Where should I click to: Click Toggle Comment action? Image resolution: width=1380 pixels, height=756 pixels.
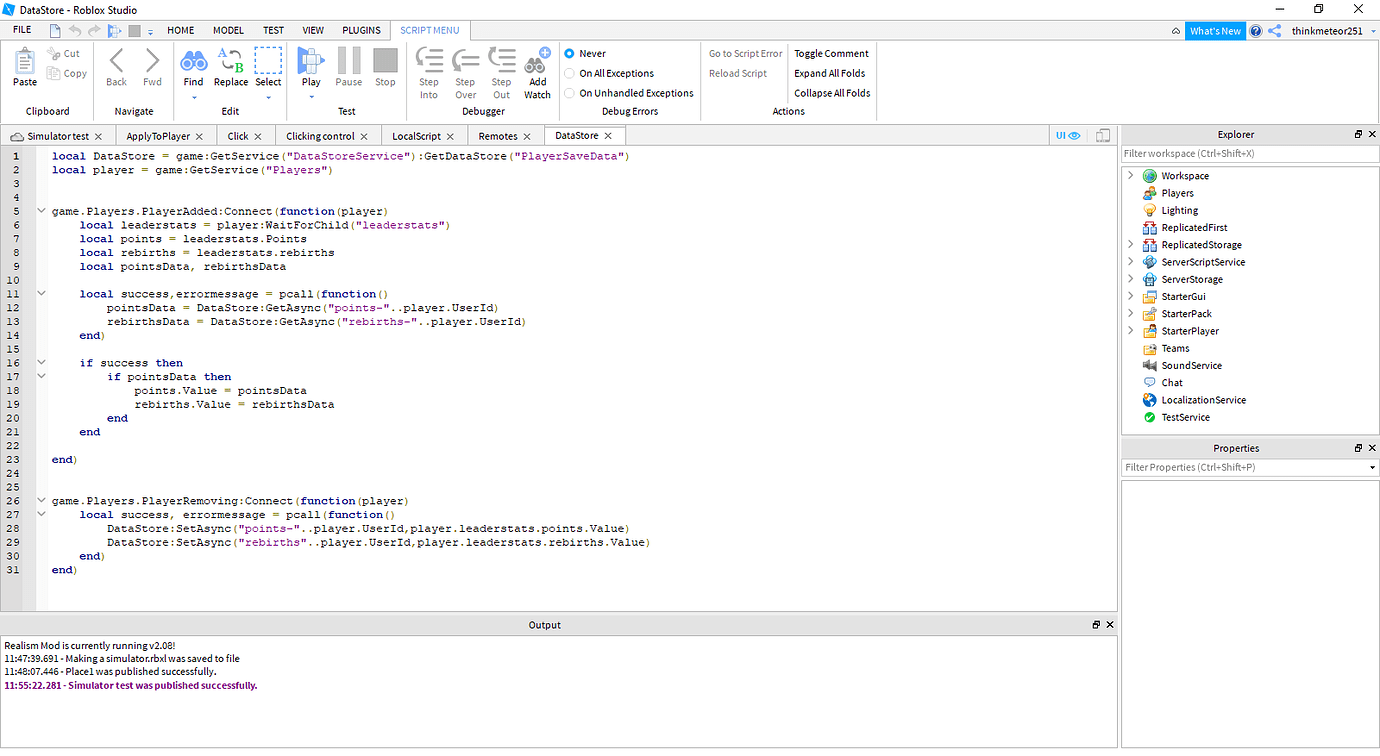tap(831, 54)
